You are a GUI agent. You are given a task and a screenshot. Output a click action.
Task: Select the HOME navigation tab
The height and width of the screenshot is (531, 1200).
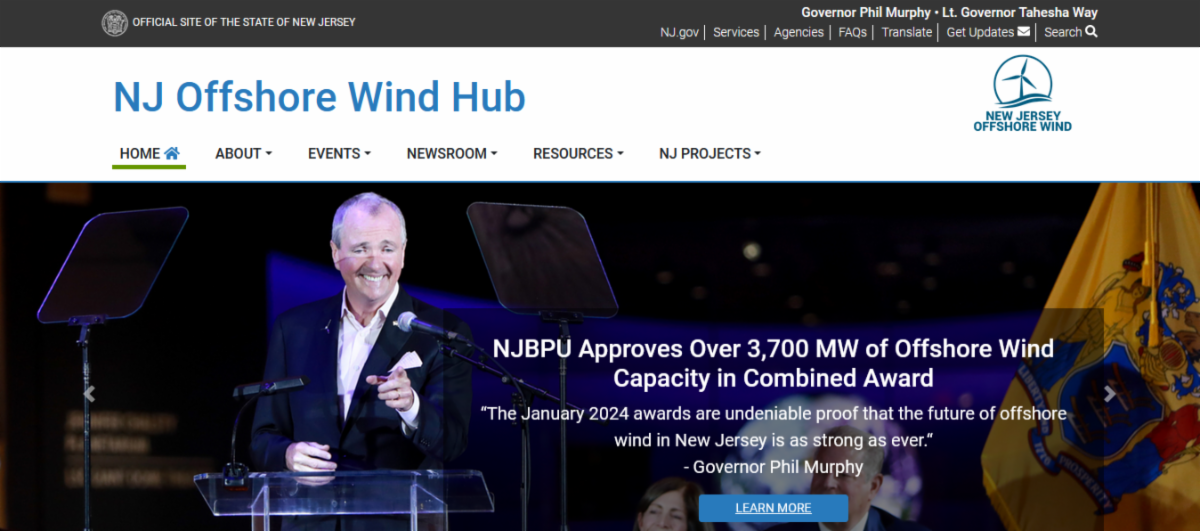(149, 153)
